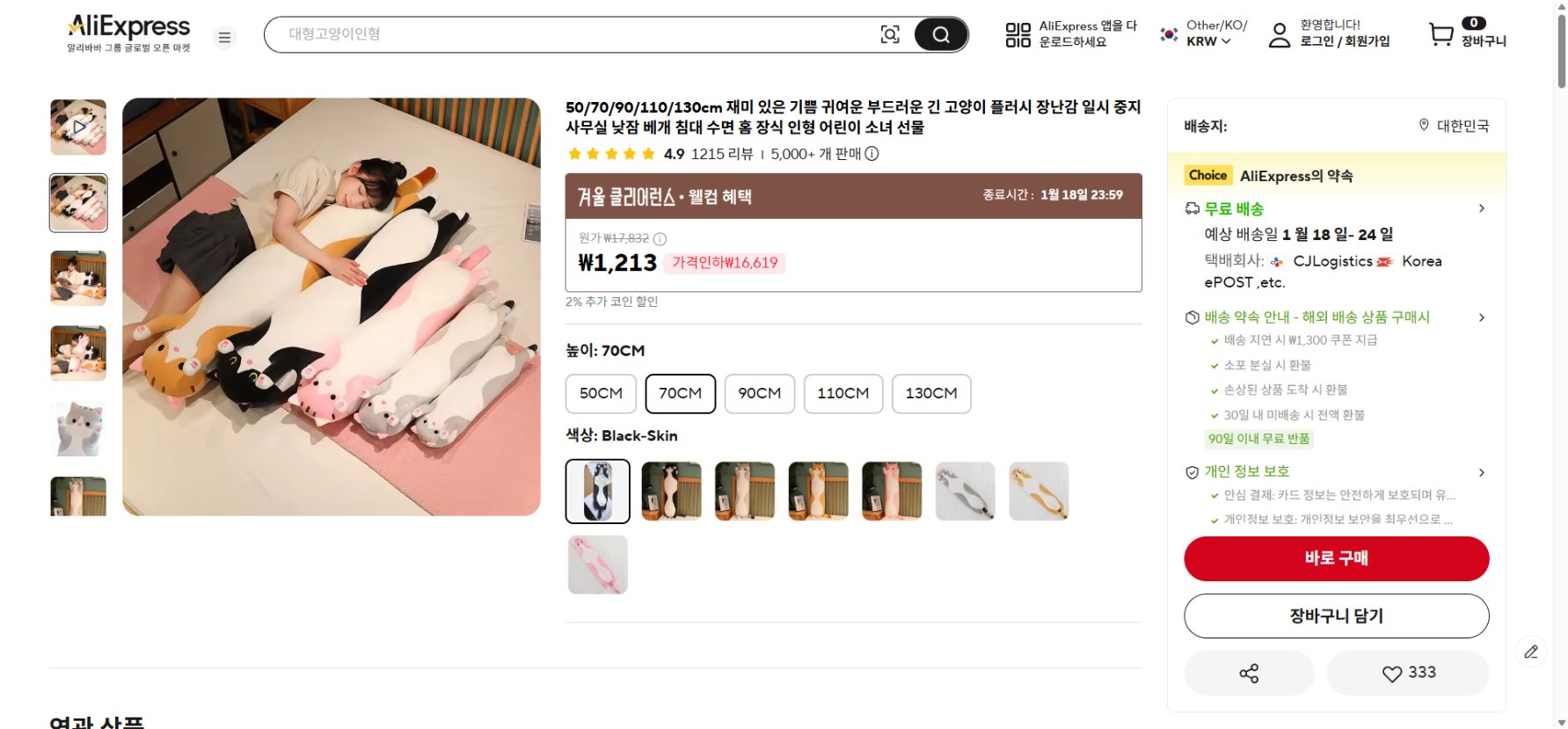Click the 장바구니 담기 button
Image resolution: width=1568 pixels, height=729 pixels.
(x=1336, y=616)
